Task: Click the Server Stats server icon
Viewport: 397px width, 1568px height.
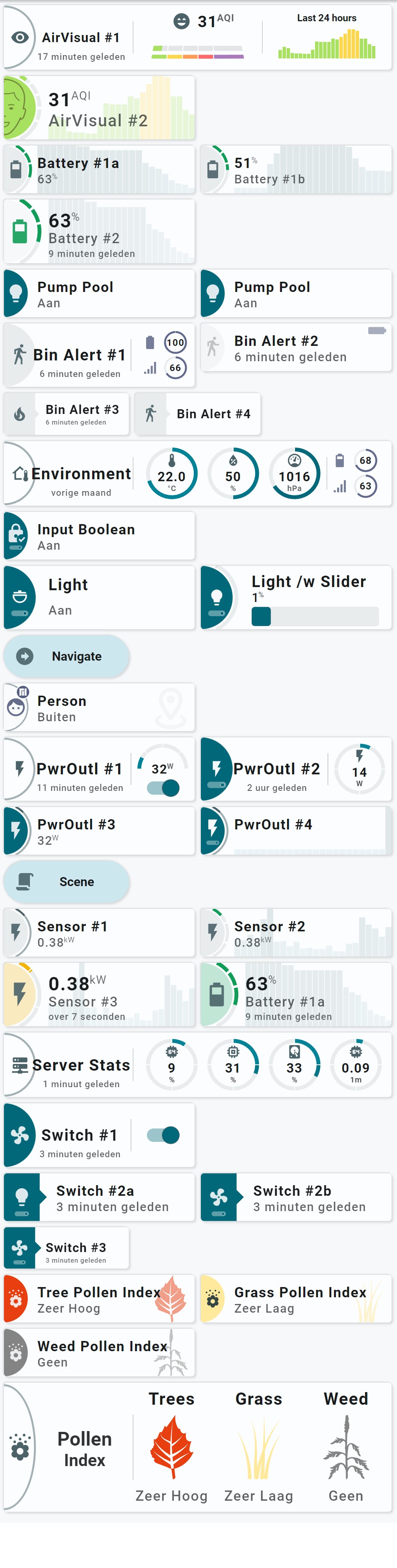Action: coord(20,1065)
